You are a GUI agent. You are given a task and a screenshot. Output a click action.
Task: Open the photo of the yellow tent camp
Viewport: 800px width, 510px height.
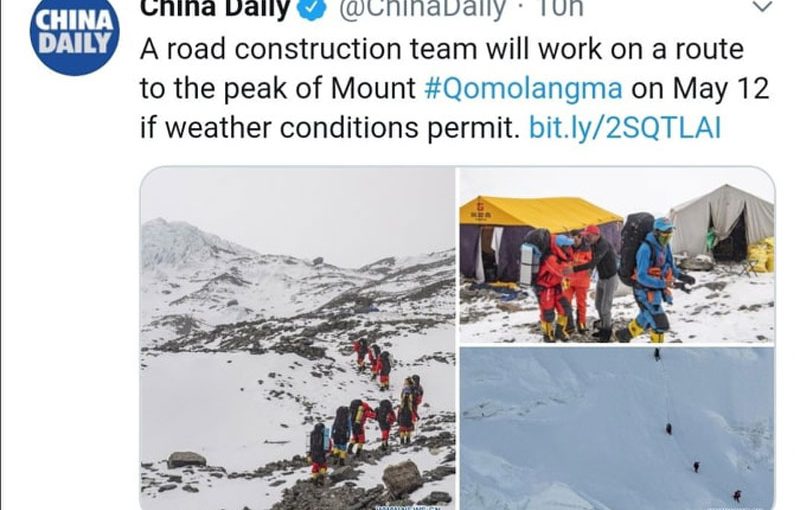616,255
